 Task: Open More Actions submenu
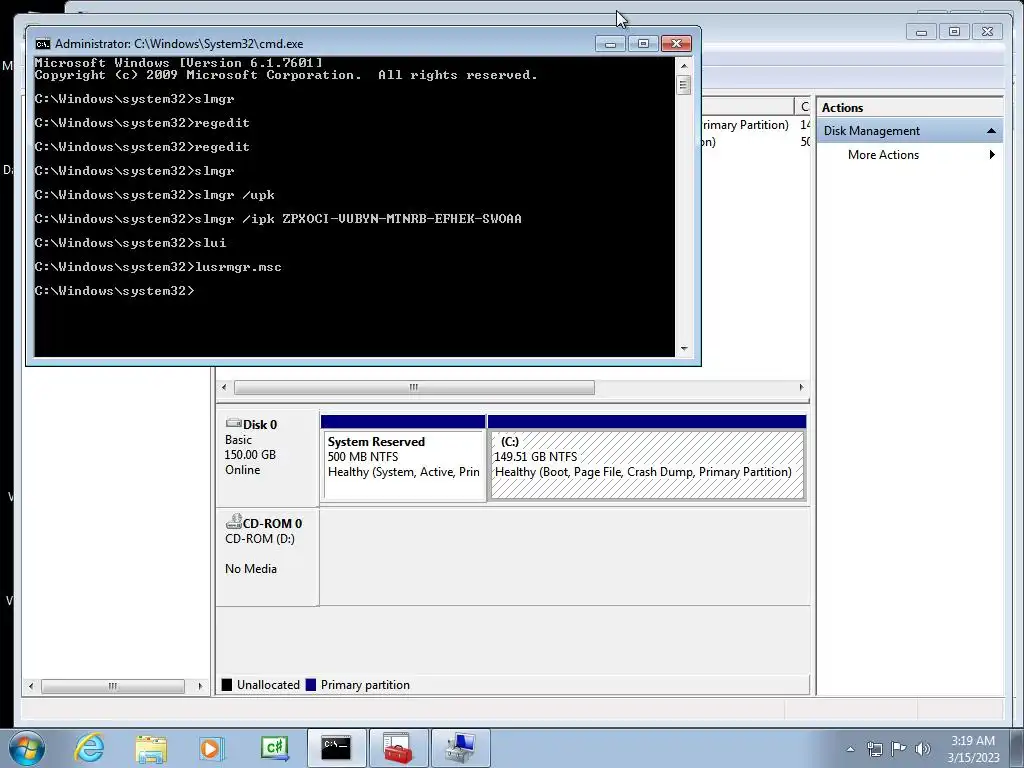pos(910,155)
